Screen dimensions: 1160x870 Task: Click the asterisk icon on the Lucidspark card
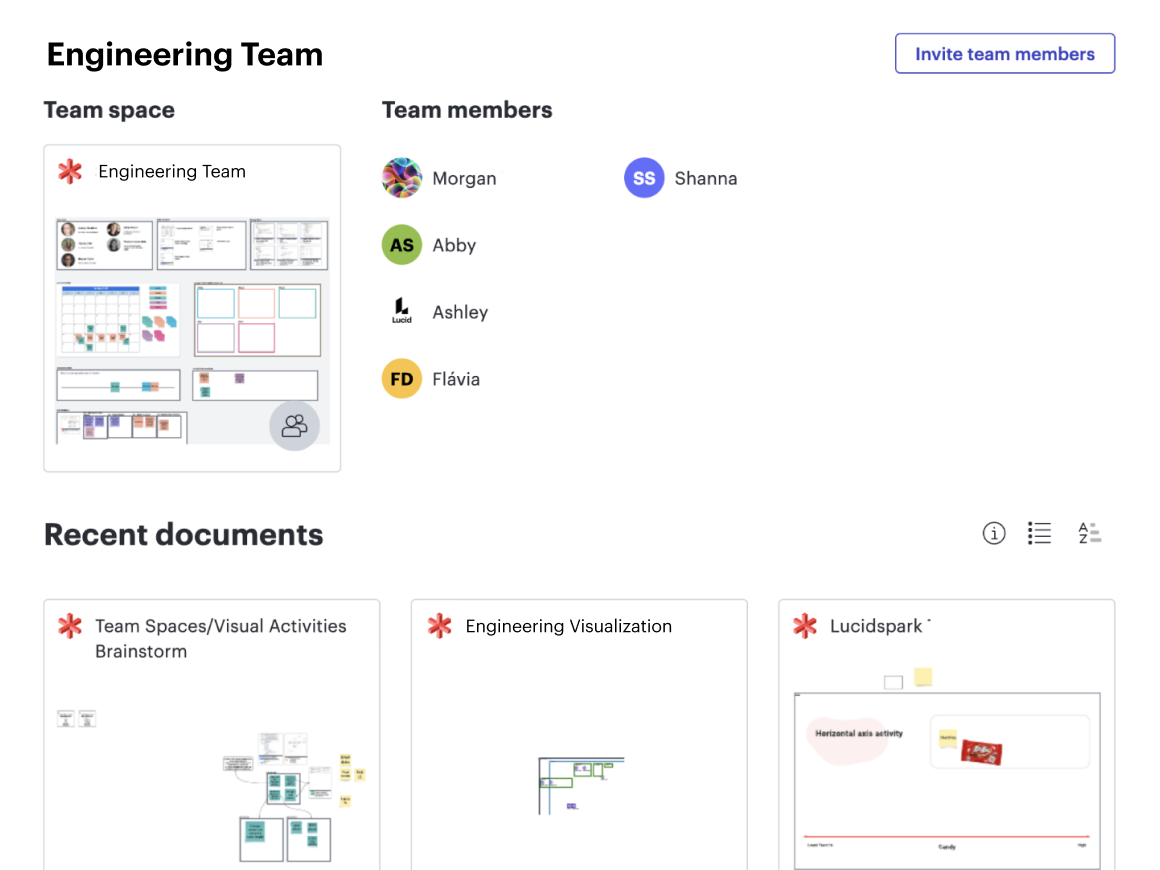click(804, 626)
